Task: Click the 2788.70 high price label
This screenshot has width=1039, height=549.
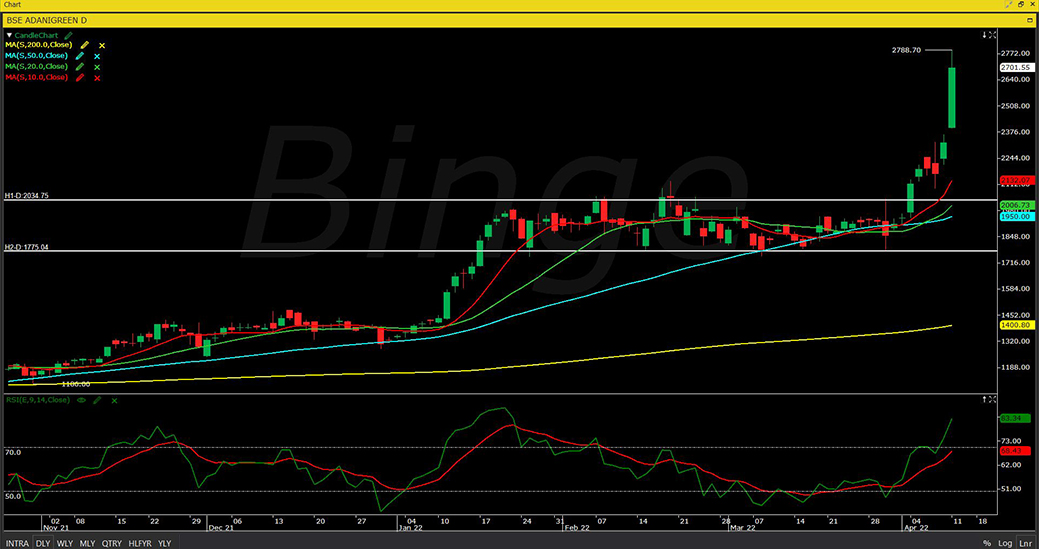Action: 906,50
